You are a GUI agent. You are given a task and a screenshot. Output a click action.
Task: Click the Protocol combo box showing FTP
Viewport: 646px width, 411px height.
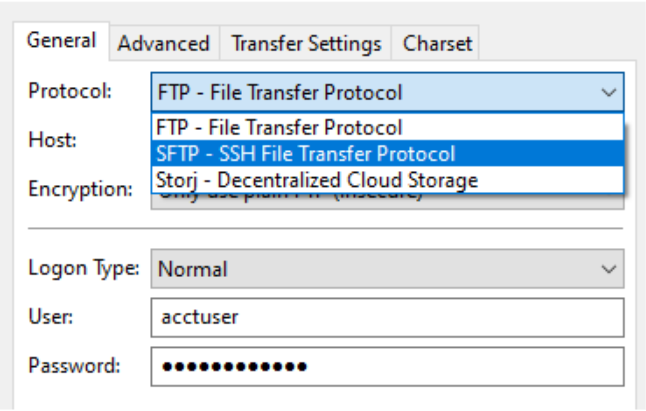pyautogui.click(x=387, y=92)
